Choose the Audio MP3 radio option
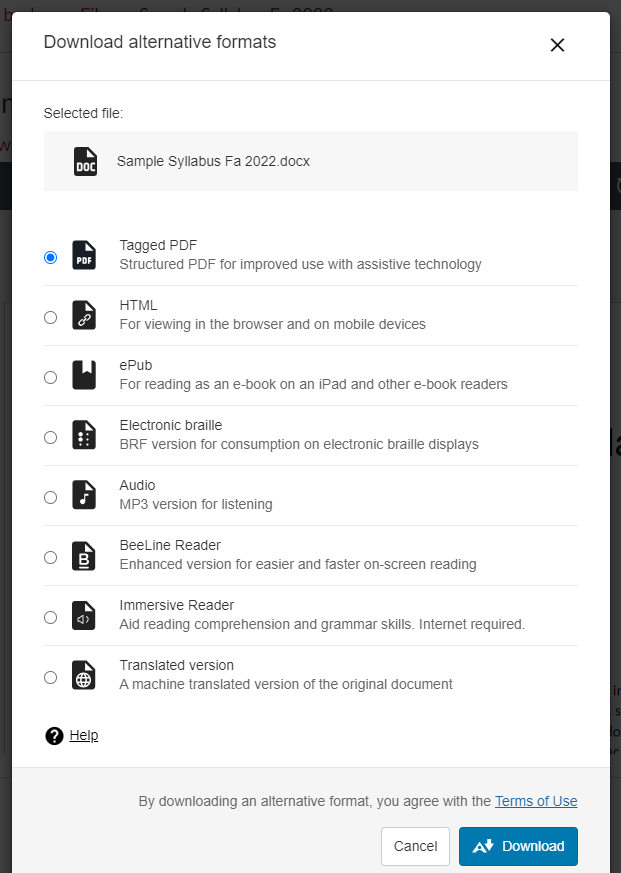621x873 pixels. (51, 498)
